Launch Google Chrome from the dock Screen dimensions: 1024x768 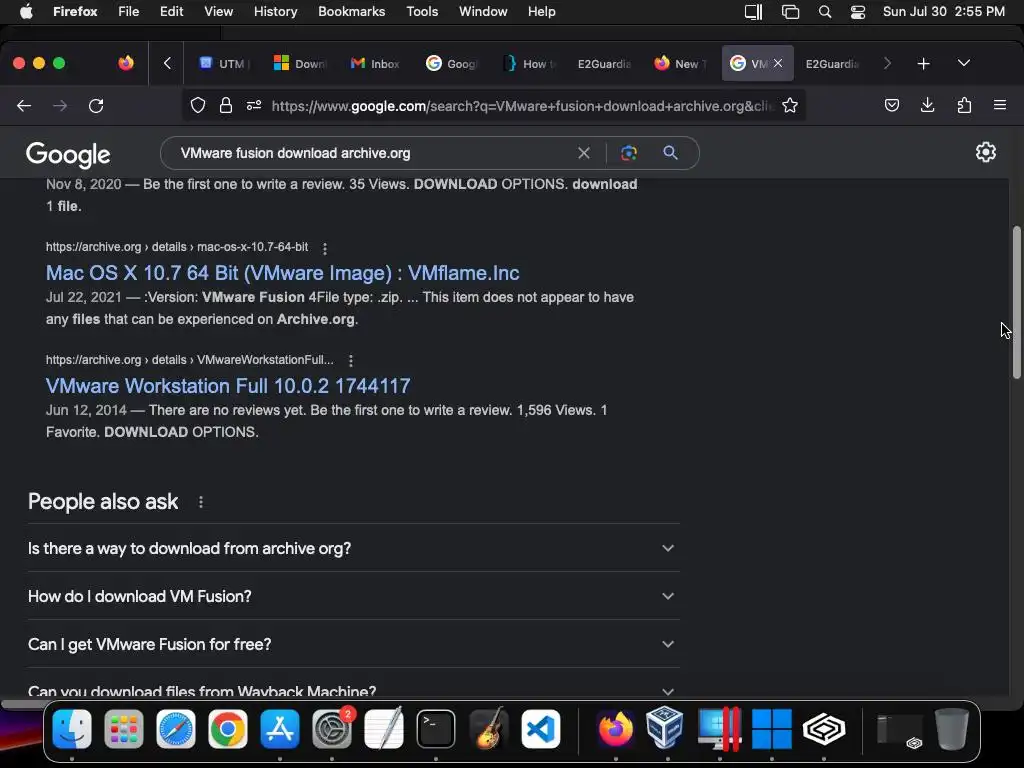228,729
